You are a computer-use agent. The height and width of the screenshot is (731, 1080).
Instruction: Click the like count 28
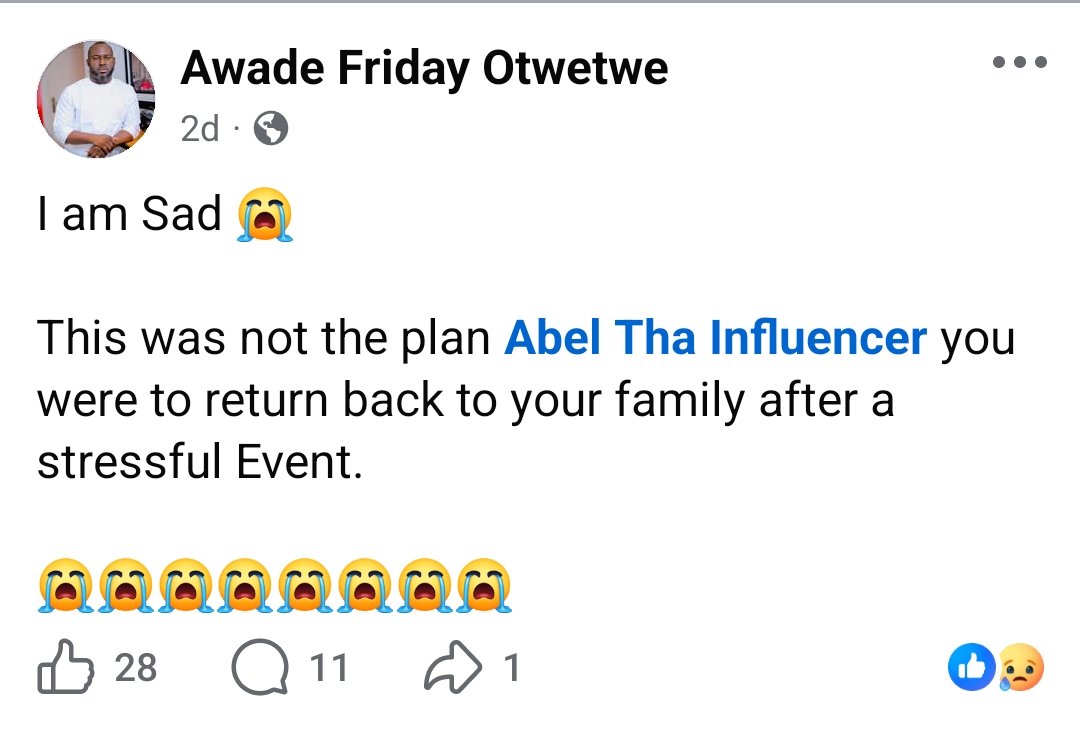(136, 668)
